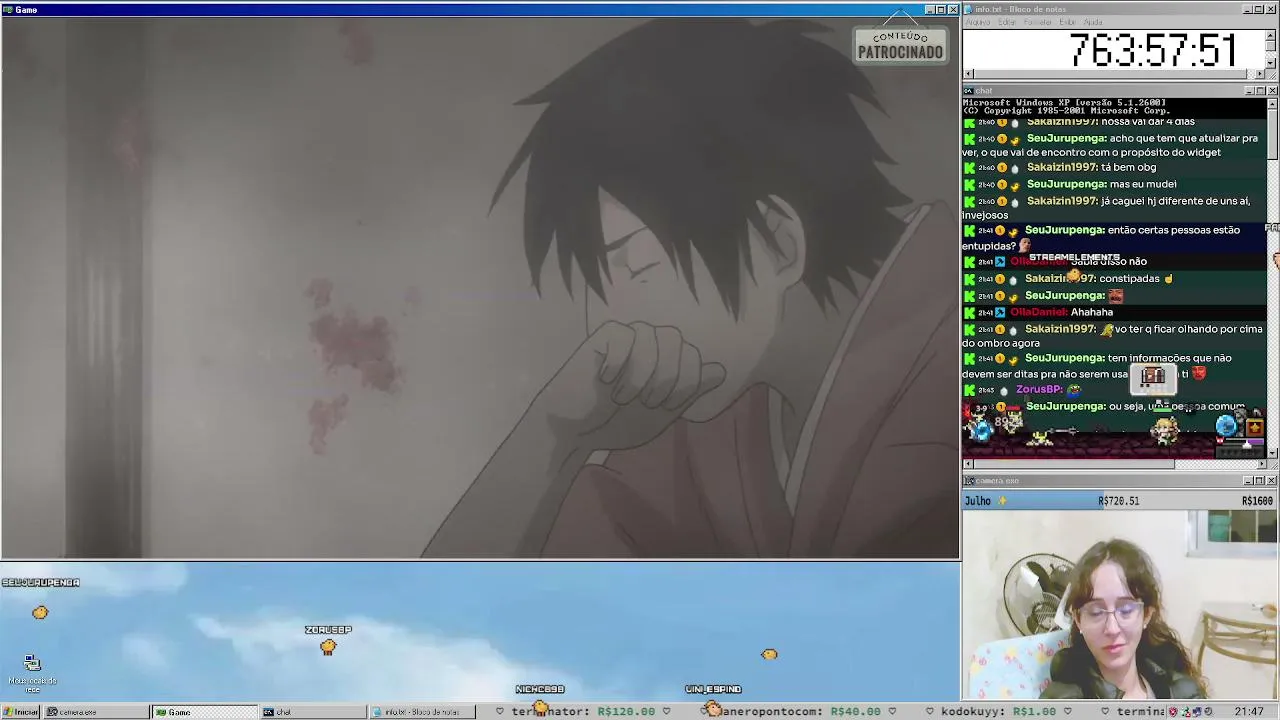
Task: Click the chick under SEUJURUPENGA label
Action: click(40, 612)
